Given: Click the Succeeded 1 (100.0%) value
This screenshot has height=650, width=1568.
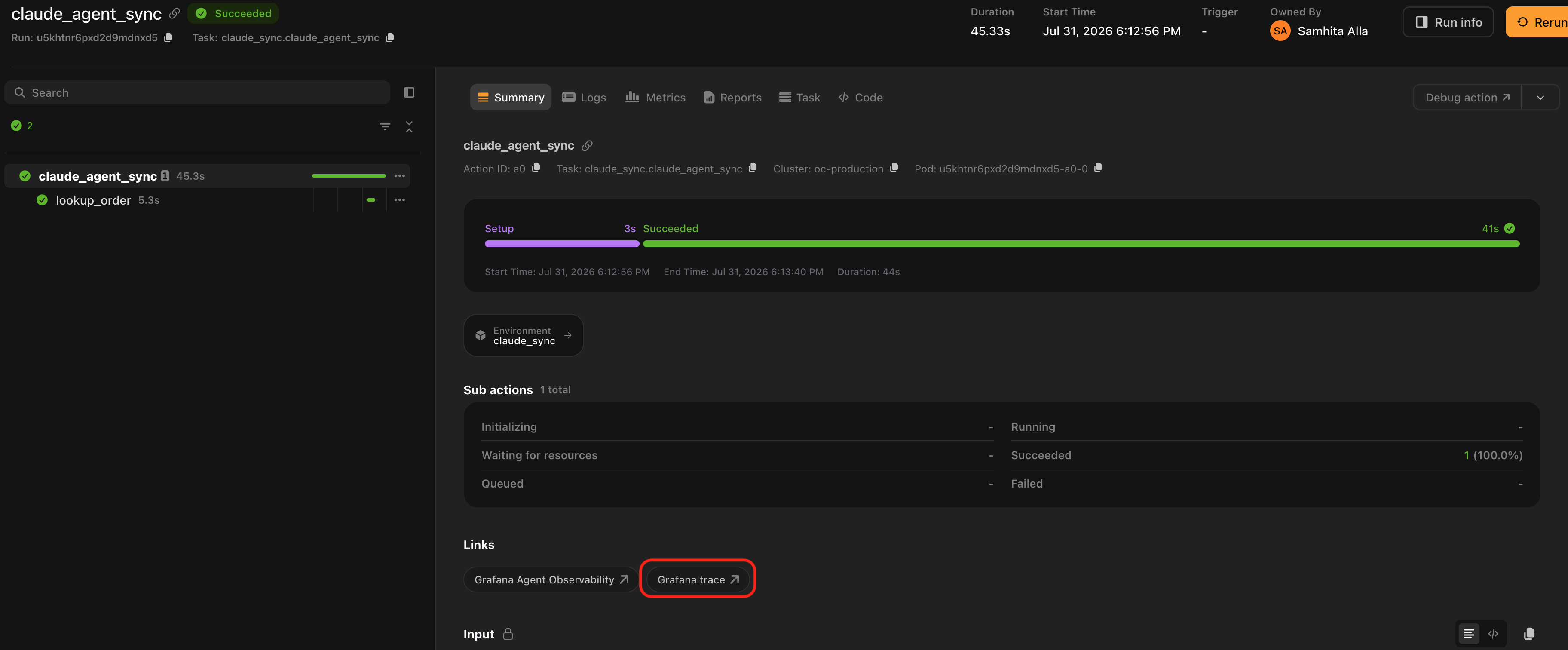Looking at the screenshot, I should 1493,455.
